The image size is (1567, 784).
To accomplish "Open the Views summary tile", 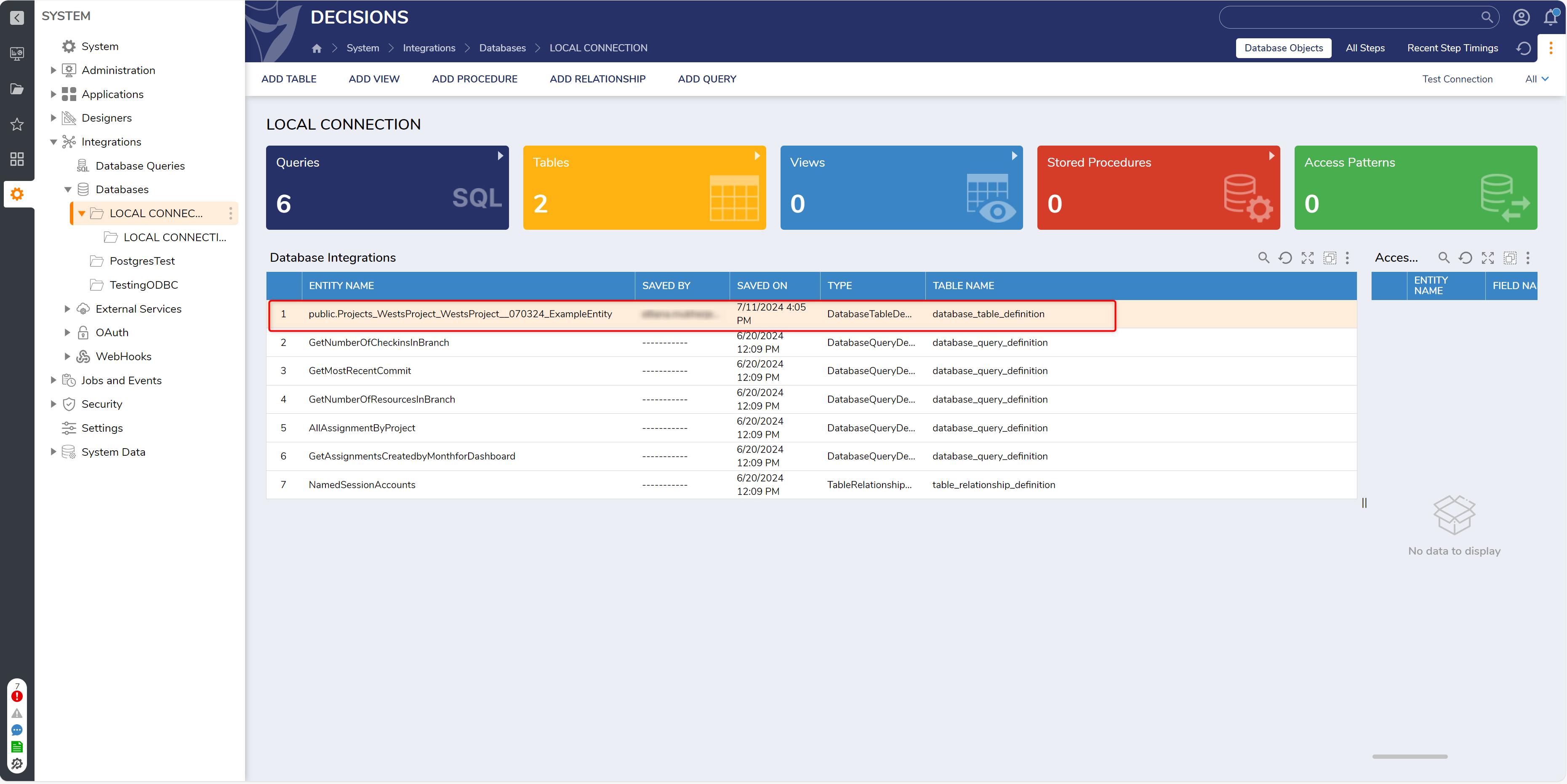I will click(x=901, y=188).
